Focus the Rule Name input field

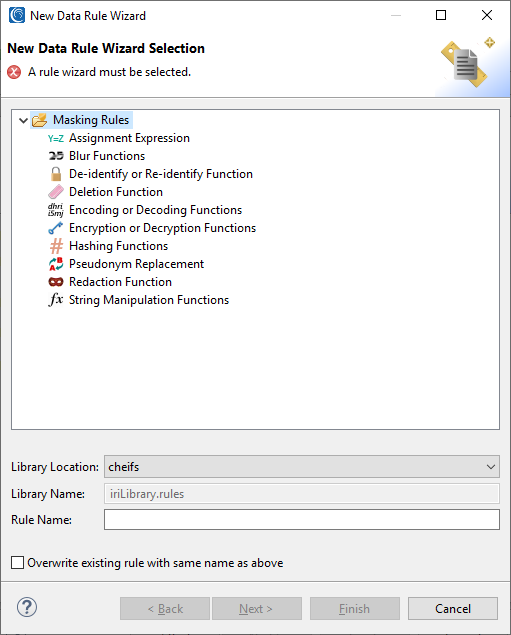pos(302,520)
